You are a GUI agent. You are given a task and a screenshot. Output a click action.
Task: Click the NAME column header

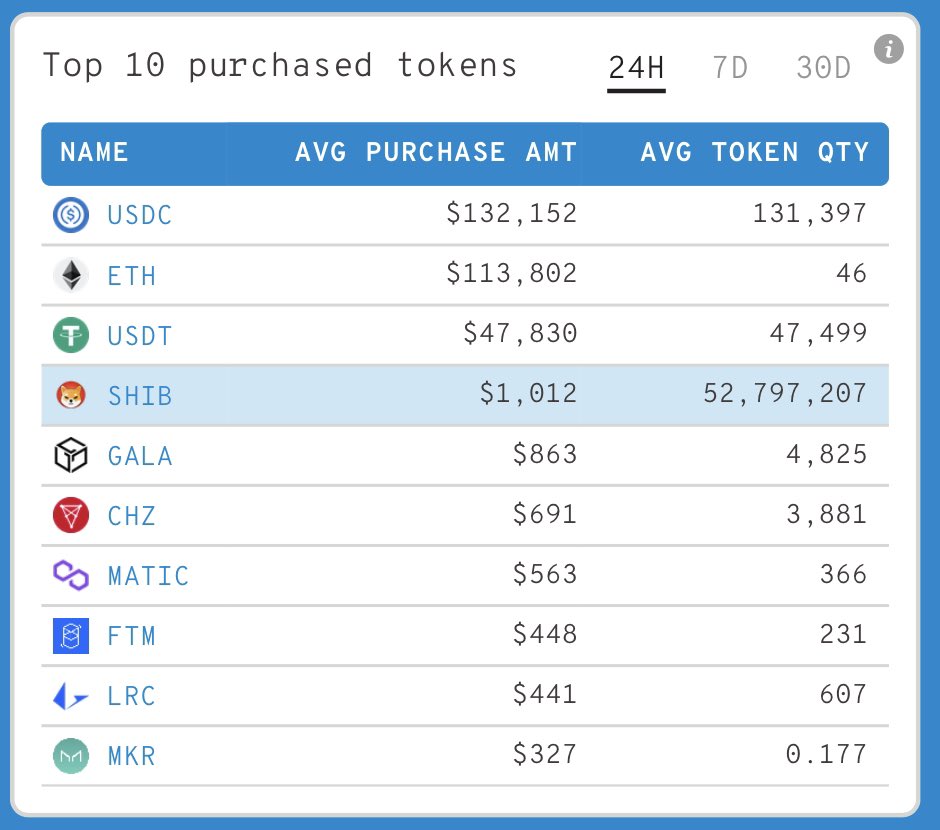94,152
